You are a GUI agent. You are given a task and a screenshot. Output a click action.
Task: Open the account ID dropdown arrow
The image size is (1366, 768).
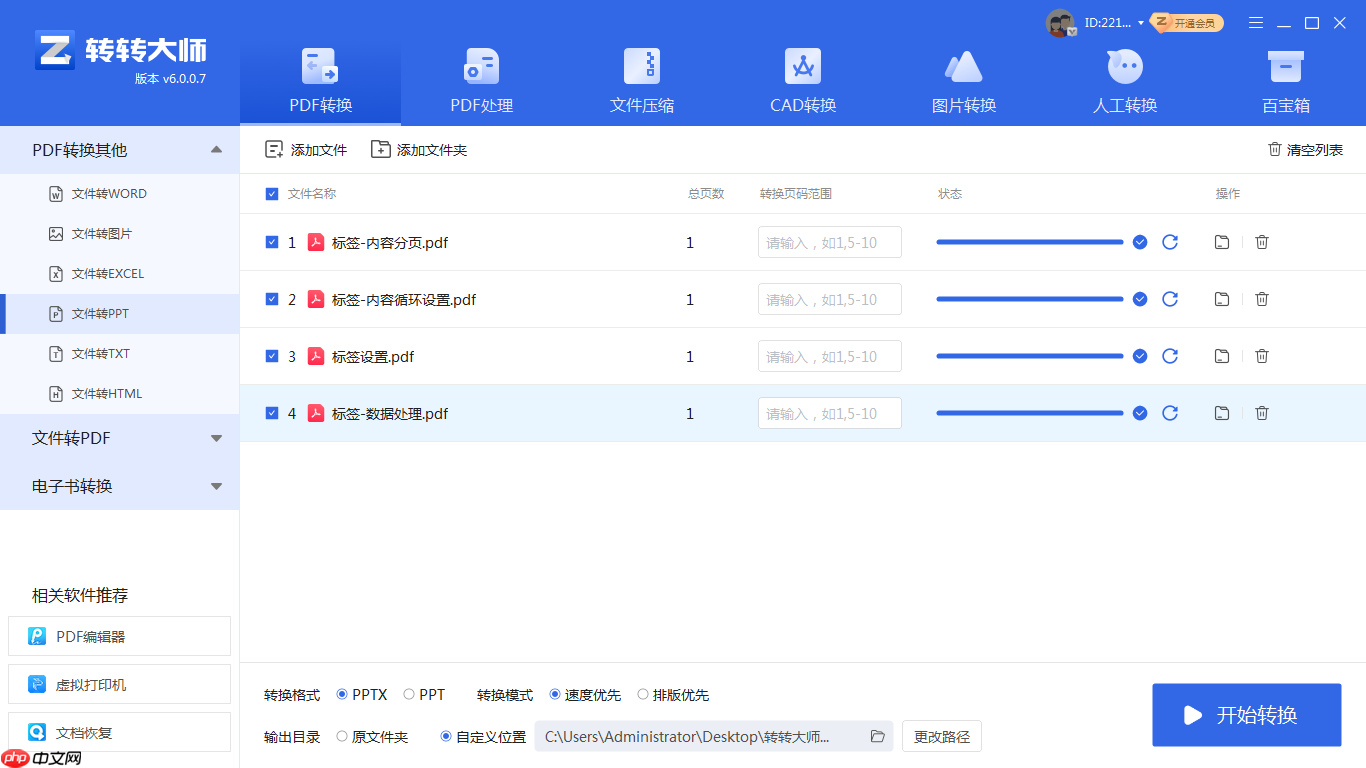[1141, 23]
